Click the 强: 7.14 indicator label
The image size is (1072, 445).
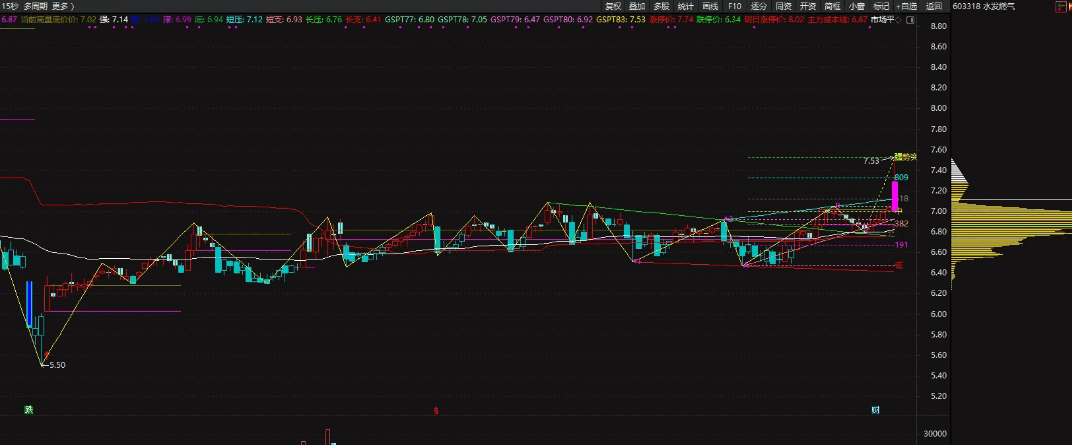pyautogui.click(x=113, y=19)
